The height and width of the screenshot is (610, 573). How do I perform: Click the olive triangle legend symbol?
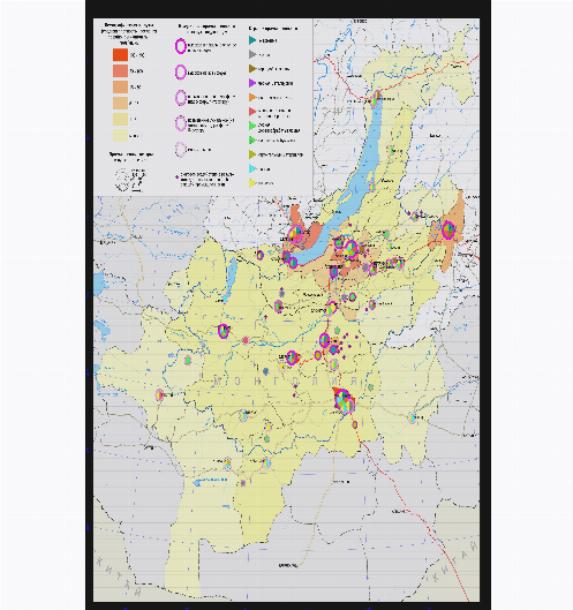pyautogui.click(x=252, y=154)
